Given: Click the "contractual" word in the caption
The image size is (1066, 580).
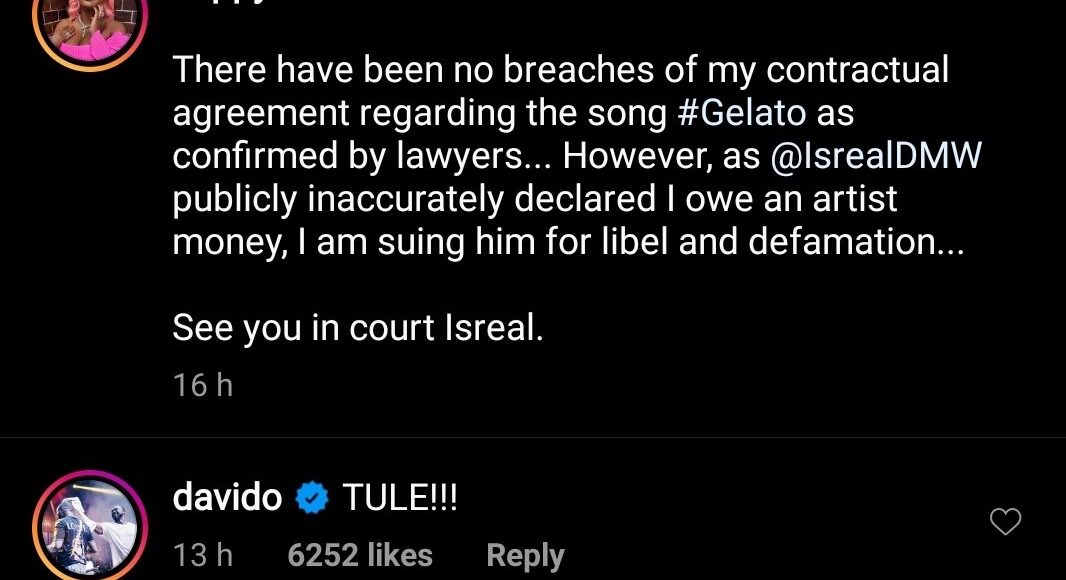Looking at the screenshot, I should tap(856, 71).
